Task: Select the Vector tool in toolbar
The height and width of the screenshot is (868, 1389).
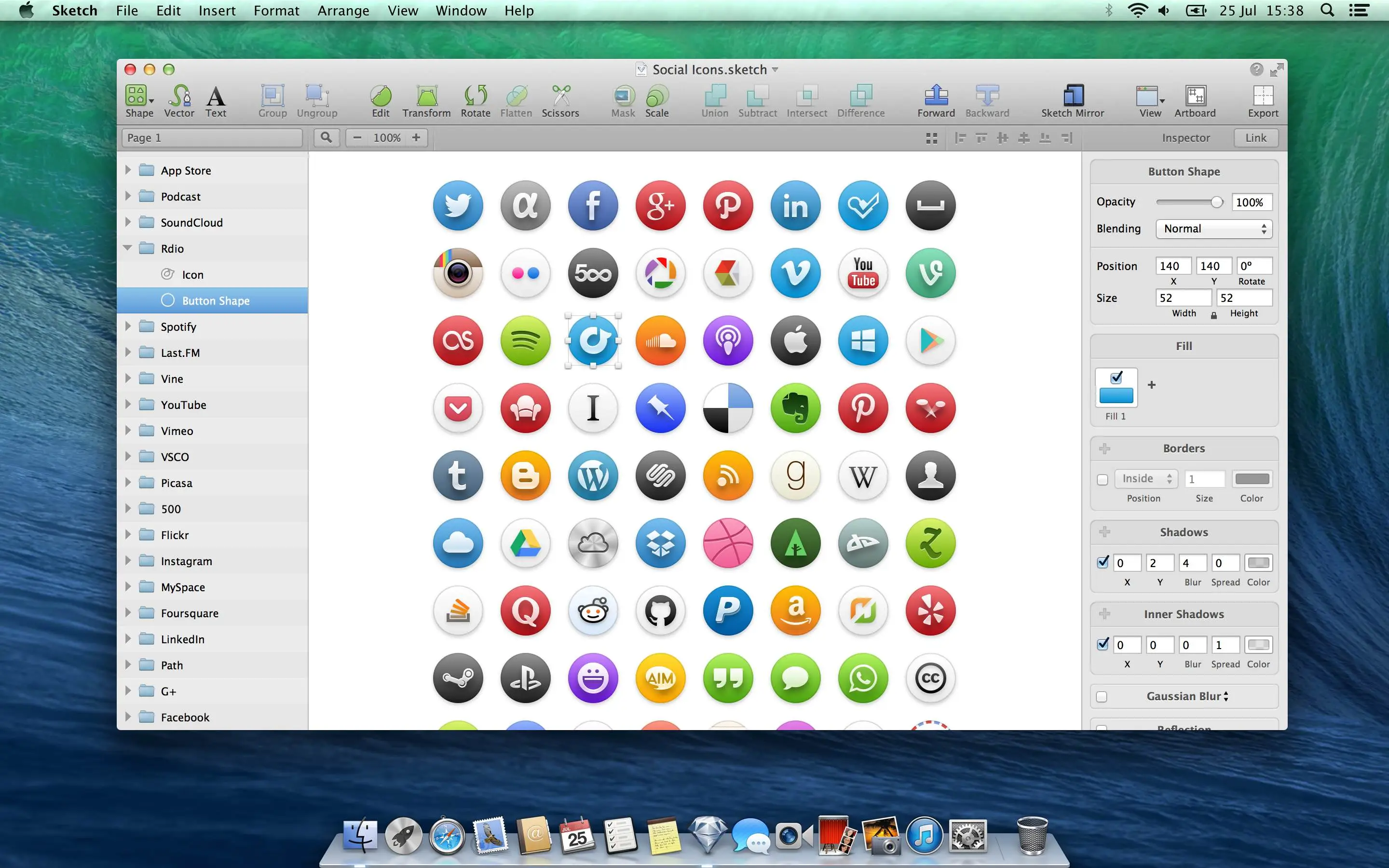Action: point(179,101)
